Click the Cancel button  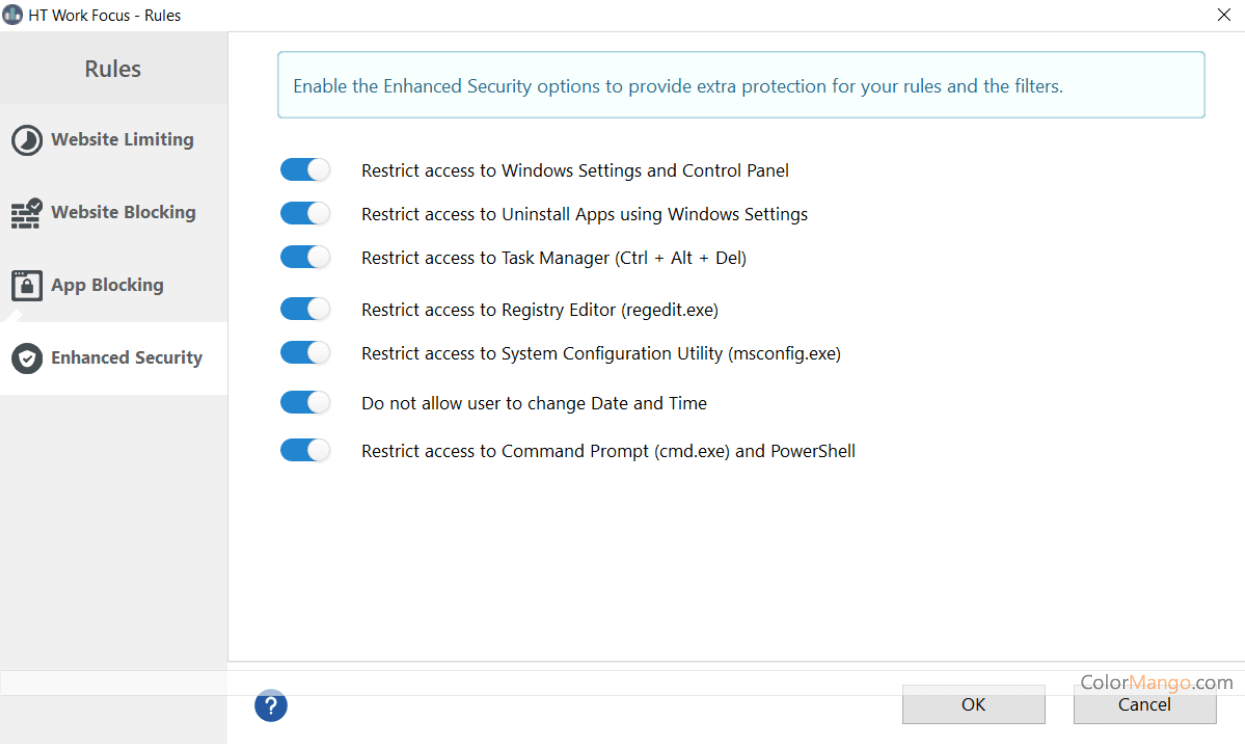(1144, 705)
